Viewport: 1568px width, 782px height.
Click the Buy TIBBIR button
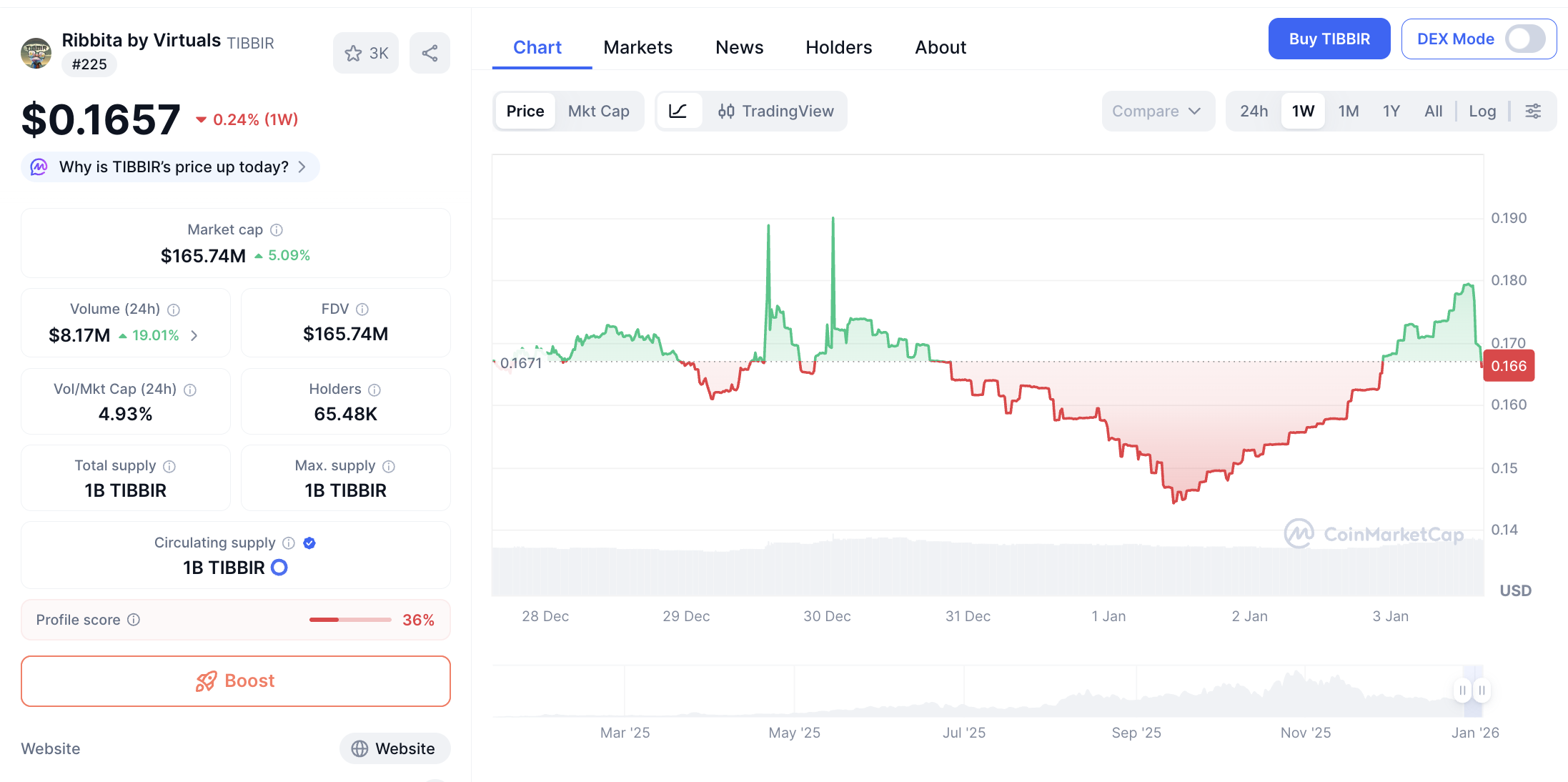1329,39
